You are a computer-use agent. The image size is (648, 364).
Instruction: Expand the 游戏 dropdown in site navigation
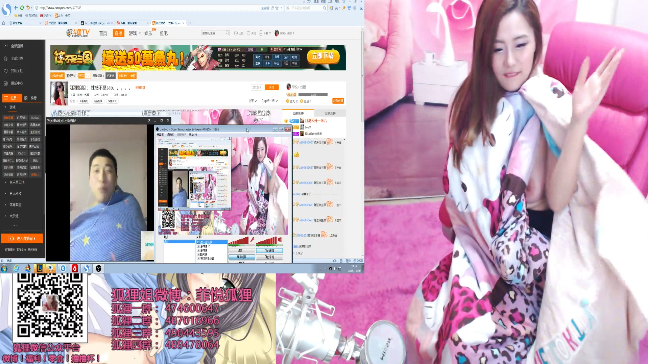pyautogui.click(x=134, y=33)
